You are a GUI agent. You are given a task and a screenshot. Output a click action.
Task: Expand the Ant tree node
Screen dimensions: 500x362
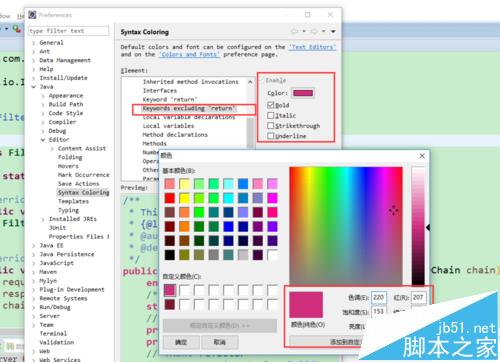click(34, 52)
